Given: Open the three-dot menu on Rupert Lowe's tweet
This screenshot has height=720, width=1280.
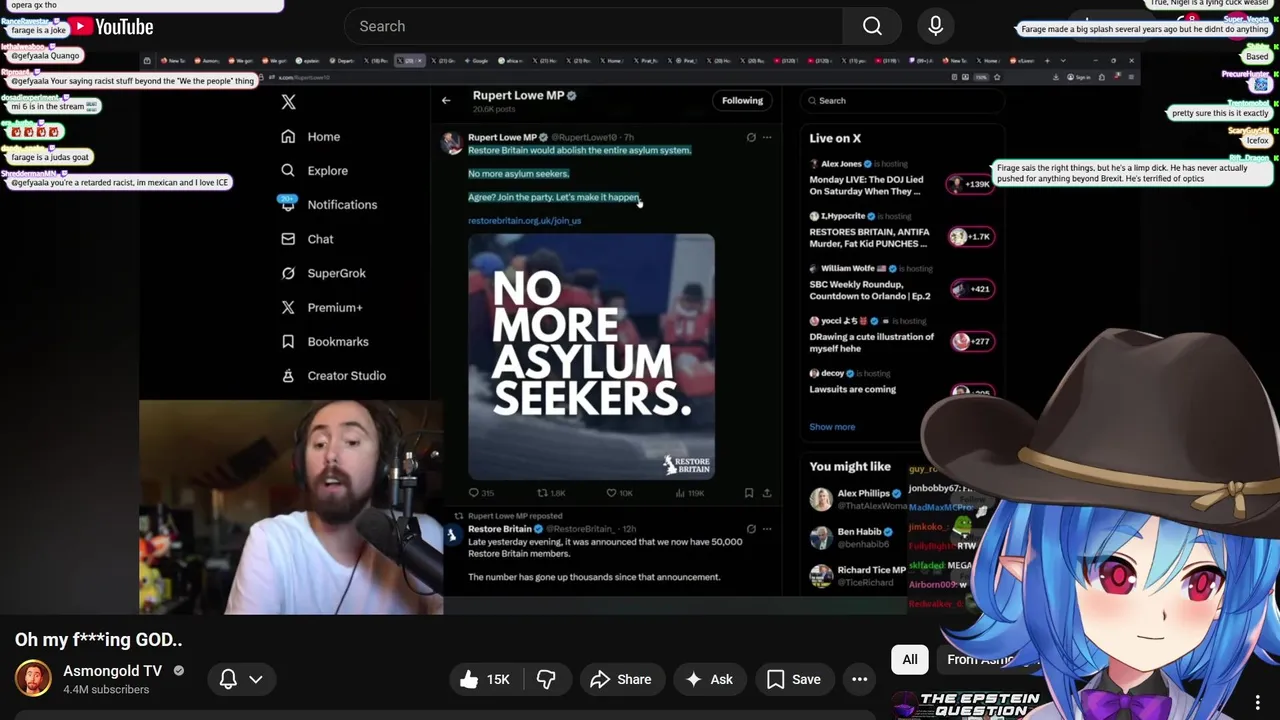Looking at the screenshot, I should point(767,137).
